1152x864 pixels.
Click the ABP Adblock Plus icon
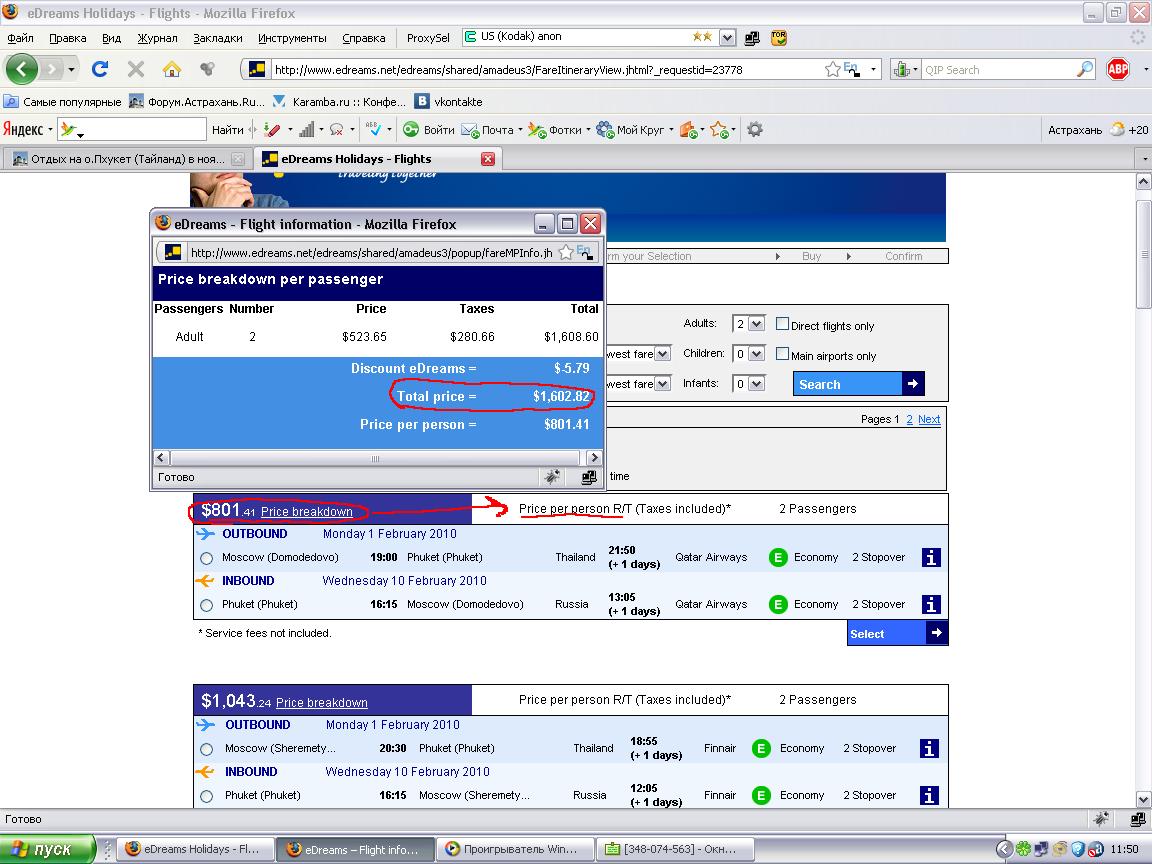pos(1117,69)
